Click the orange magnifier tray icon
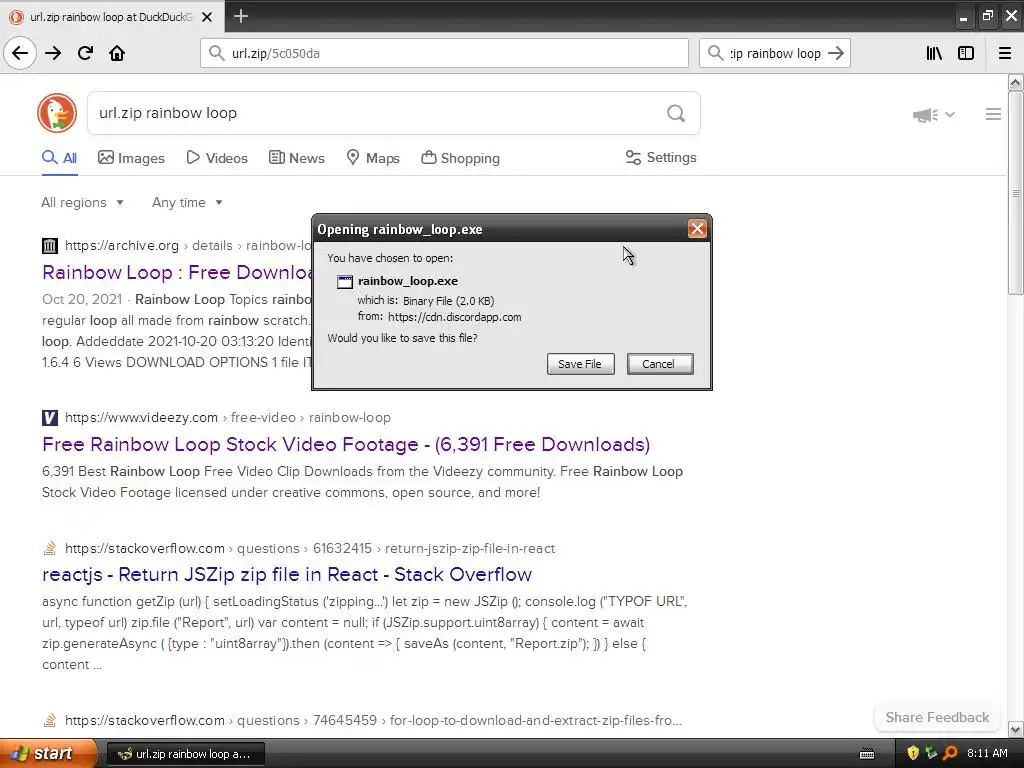 950,753
